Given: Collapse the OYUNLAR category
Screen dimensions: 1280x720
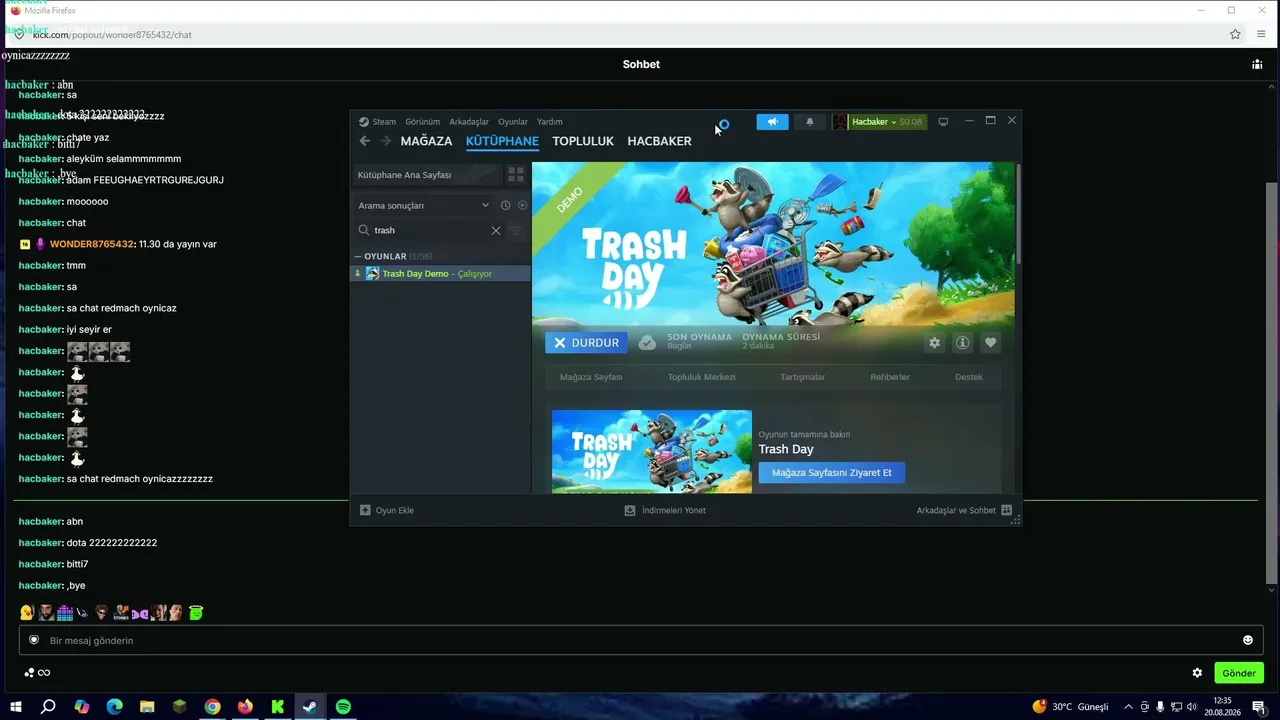Looking at the screenshot, I should (x=358, y=256).
